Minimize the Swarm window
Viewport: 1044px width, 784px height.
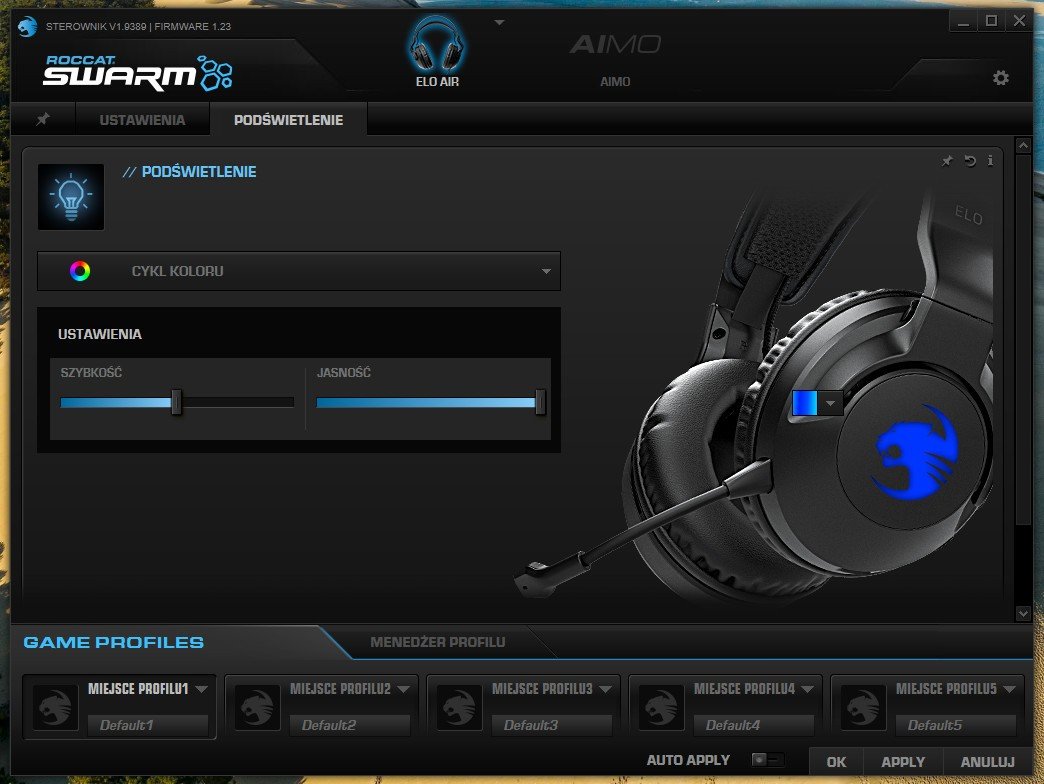pyautogui.click(x=963, y=21)
